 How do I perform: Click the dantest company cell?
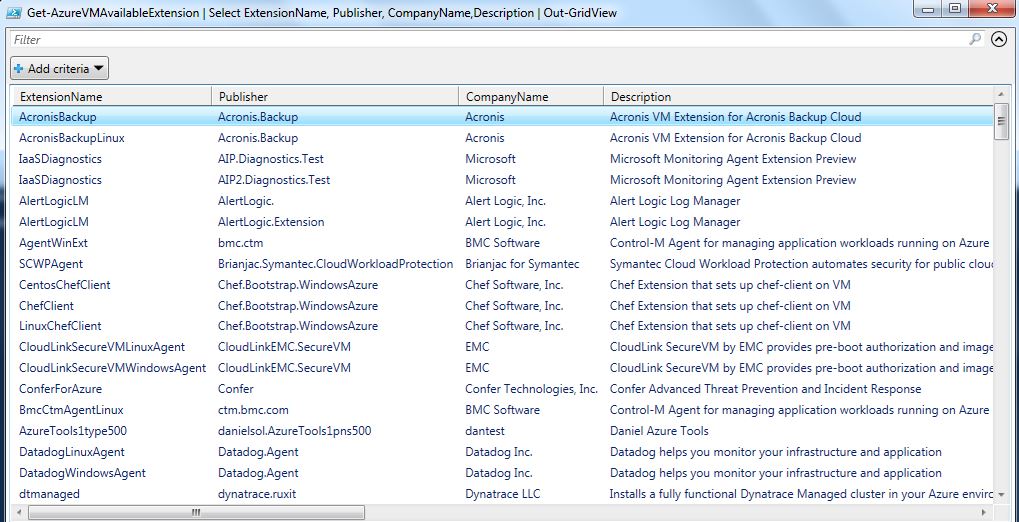485,430
